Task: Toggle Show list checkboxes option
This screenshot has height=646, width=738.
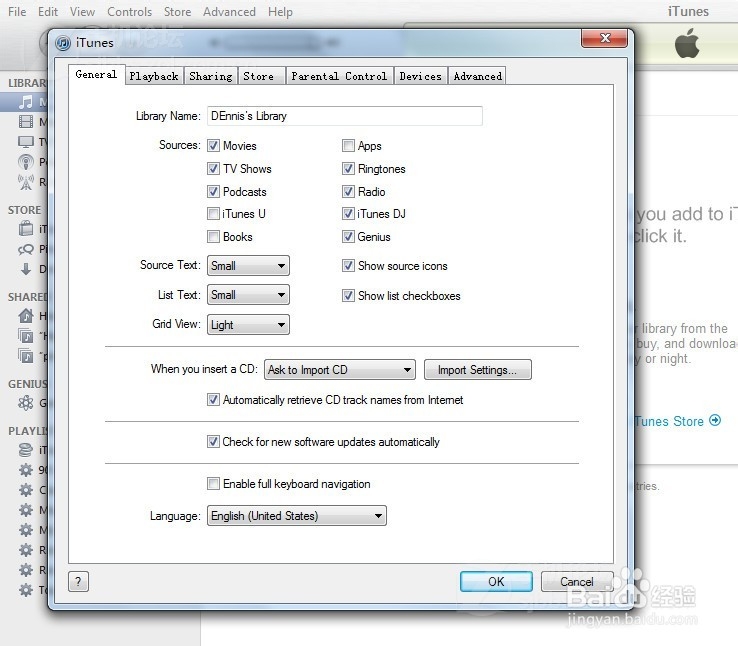Action: [348, 296]
